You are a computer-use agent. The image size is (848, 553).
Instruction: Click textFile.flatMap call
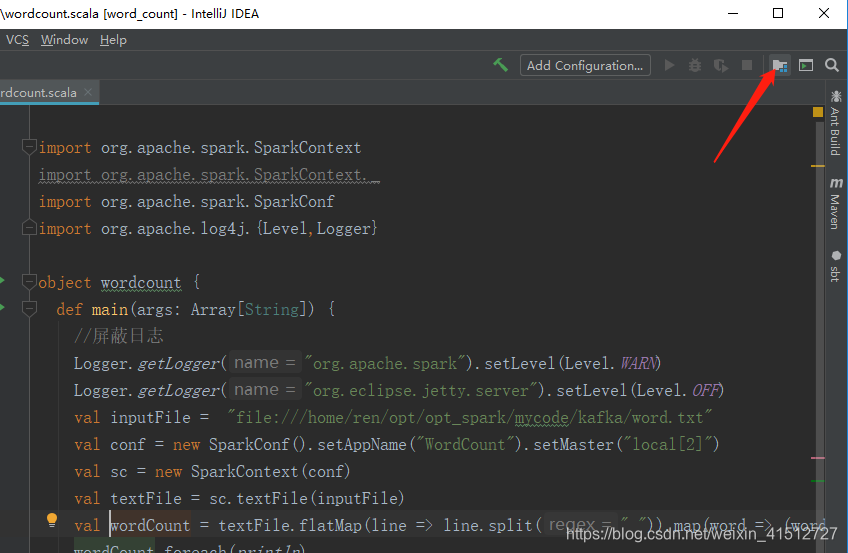click(290, 525)
